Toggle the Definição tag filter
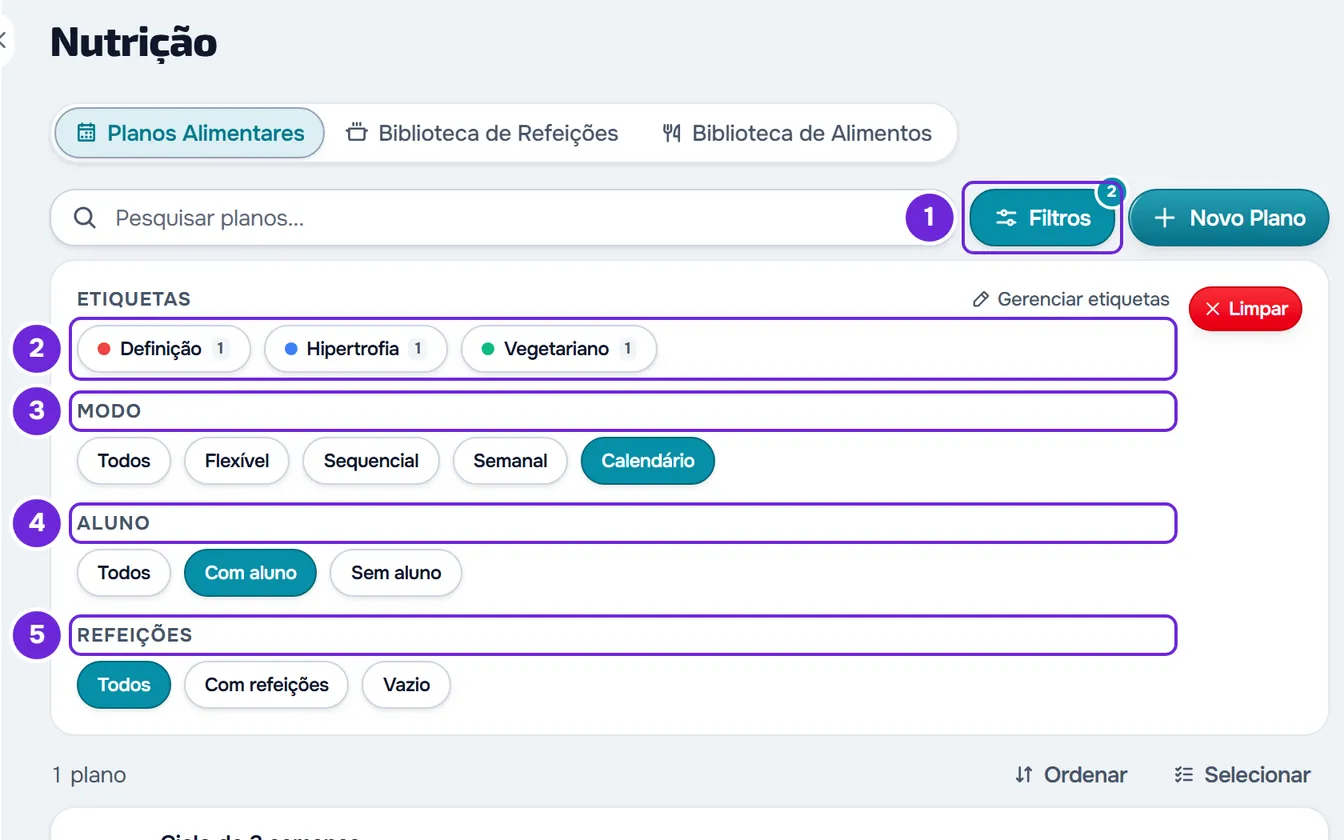 pyautogui.click(x=163, y=349)
